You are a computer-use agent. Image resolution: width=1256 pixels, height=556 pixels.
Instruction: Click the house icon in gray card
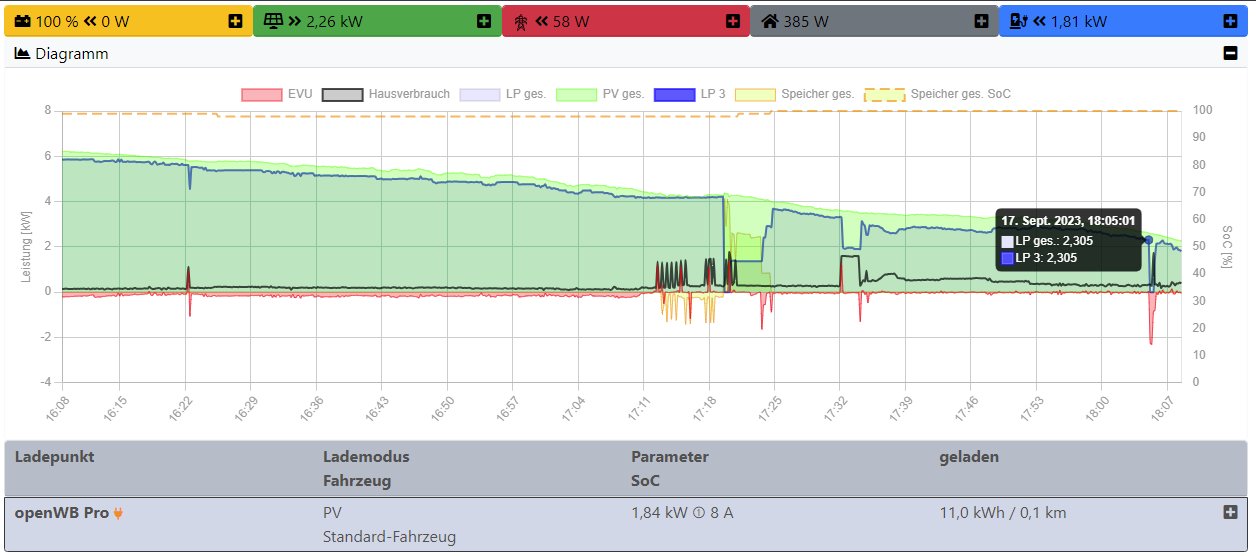tap(769, 21)
